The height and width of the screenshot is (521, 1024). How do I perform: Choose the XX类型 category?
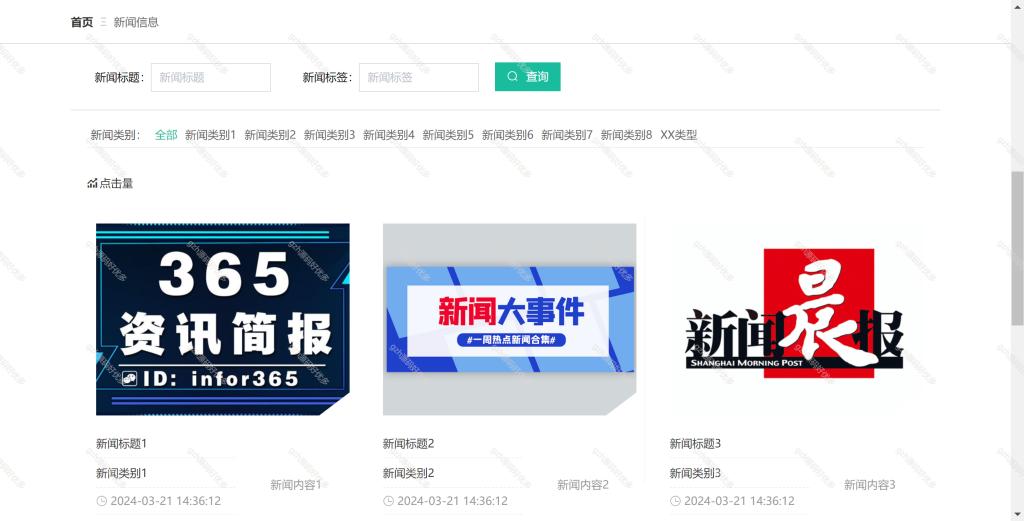tap(679, 135)
